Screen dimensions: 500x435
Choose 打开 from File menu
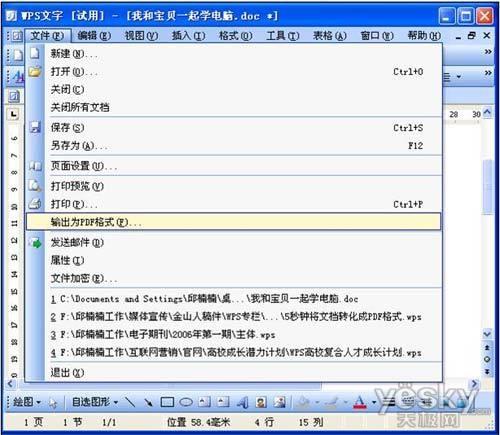click(x=234, y=71)
